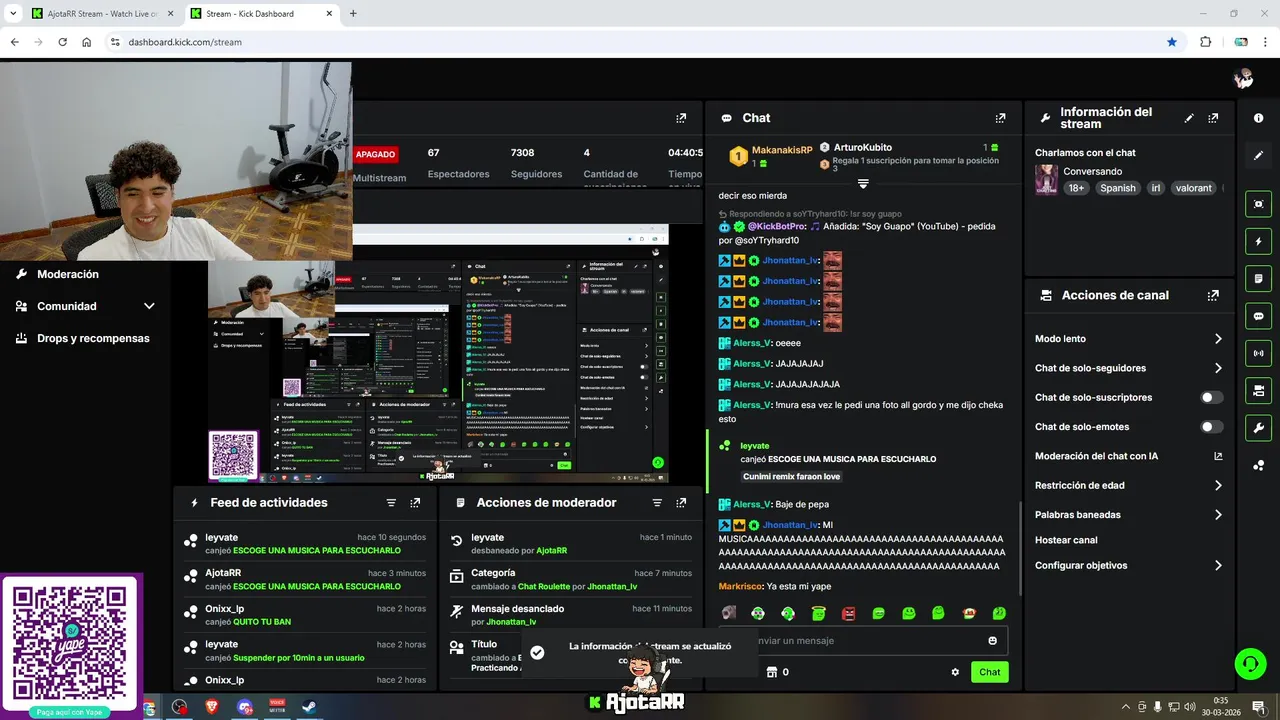The image size is (1280, 720).
Task: Expand the Comunidad menu chevron
Action: [x=149, y=306]
